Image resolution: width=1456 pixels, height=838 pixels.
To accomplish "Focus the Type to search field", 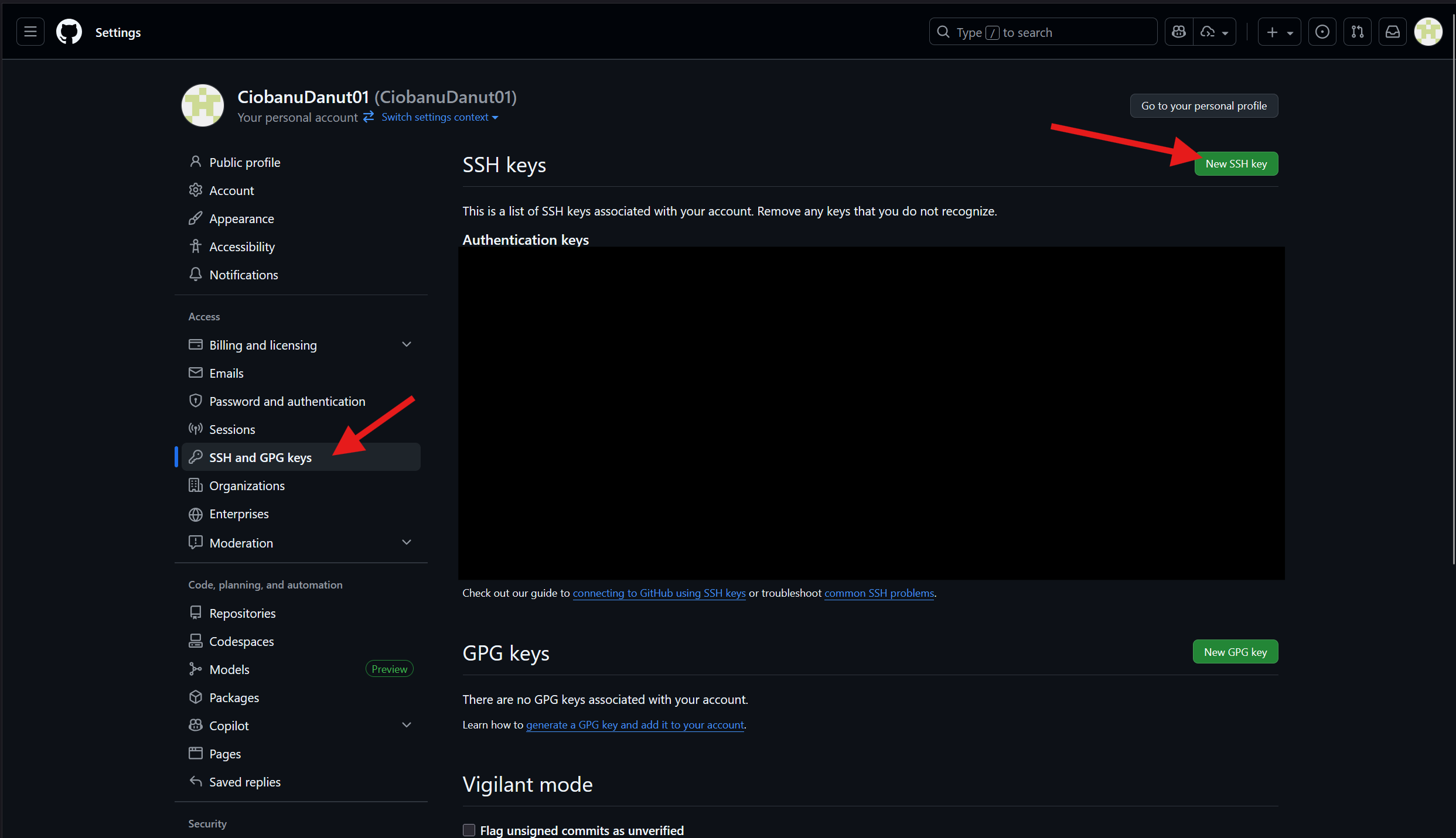I will (x=1043, y=32).
